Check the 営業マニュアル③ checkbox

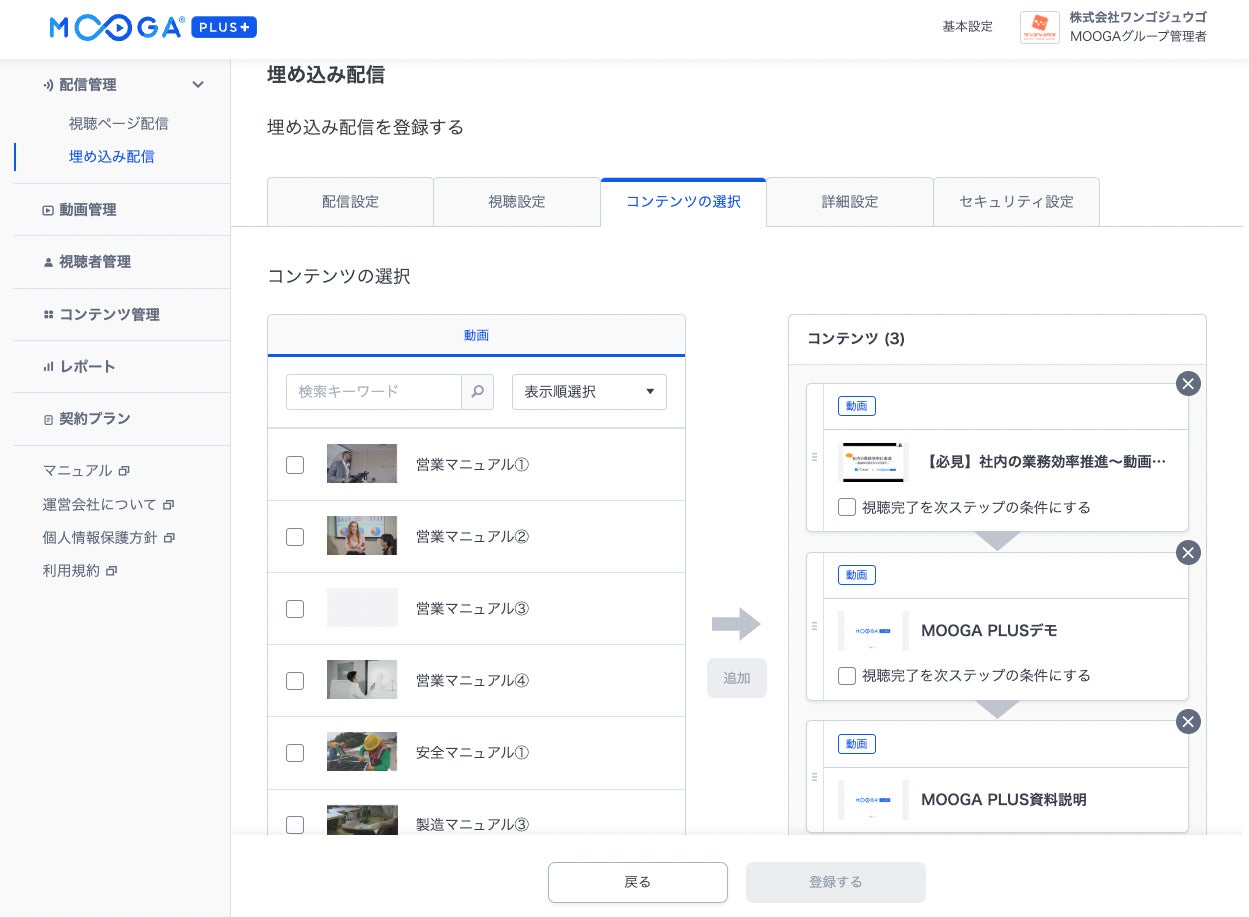click(295, 609)
